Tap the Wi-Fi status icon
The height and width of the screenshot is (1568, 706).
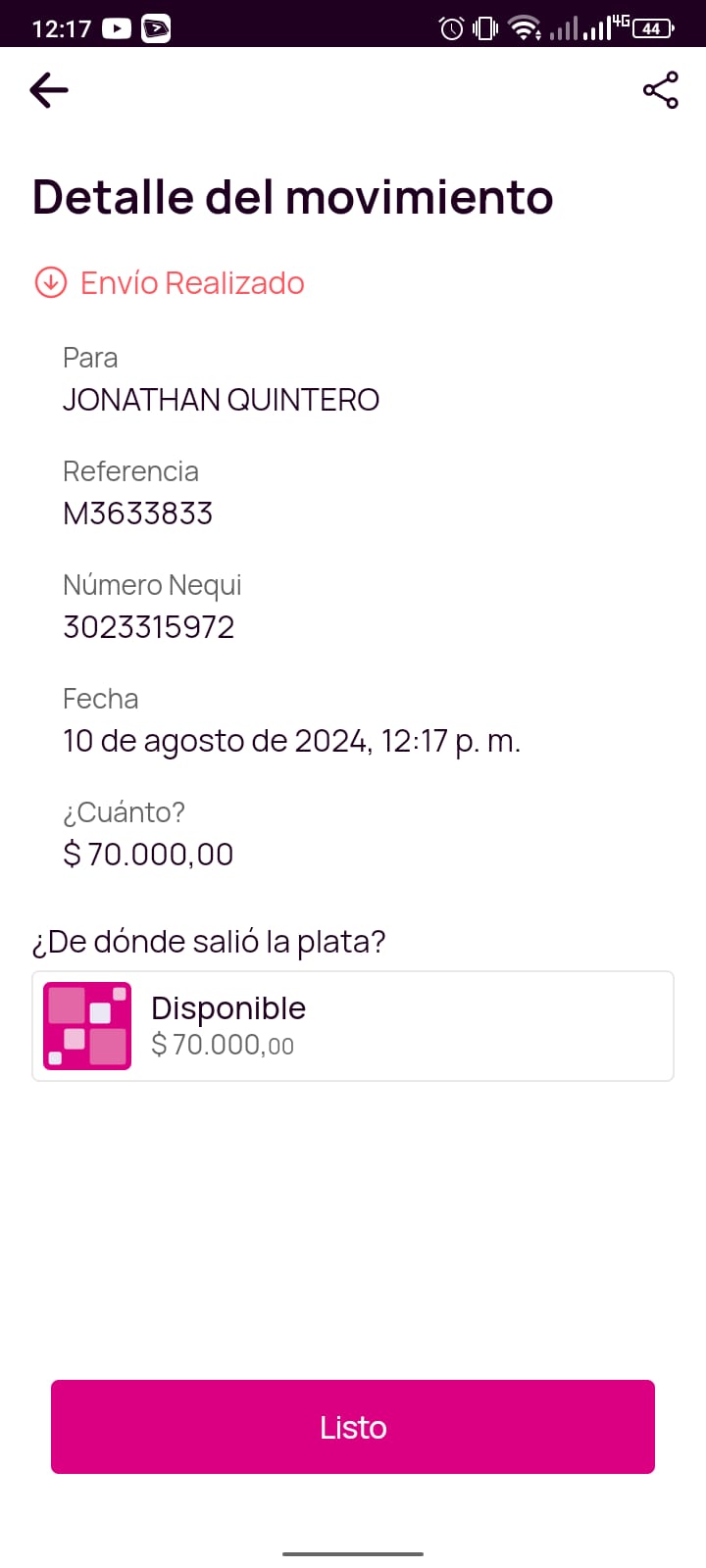[x=525, y=28]
